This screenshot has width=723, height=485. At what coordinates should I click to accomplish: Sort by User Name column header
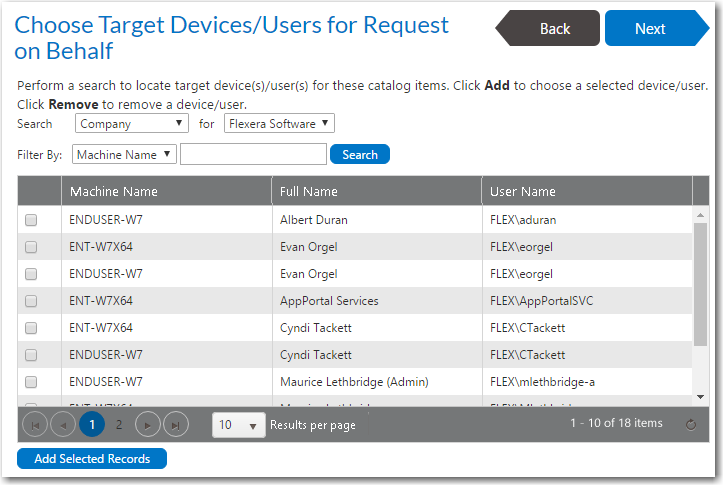pyautogui.click(x=523, y=192)
